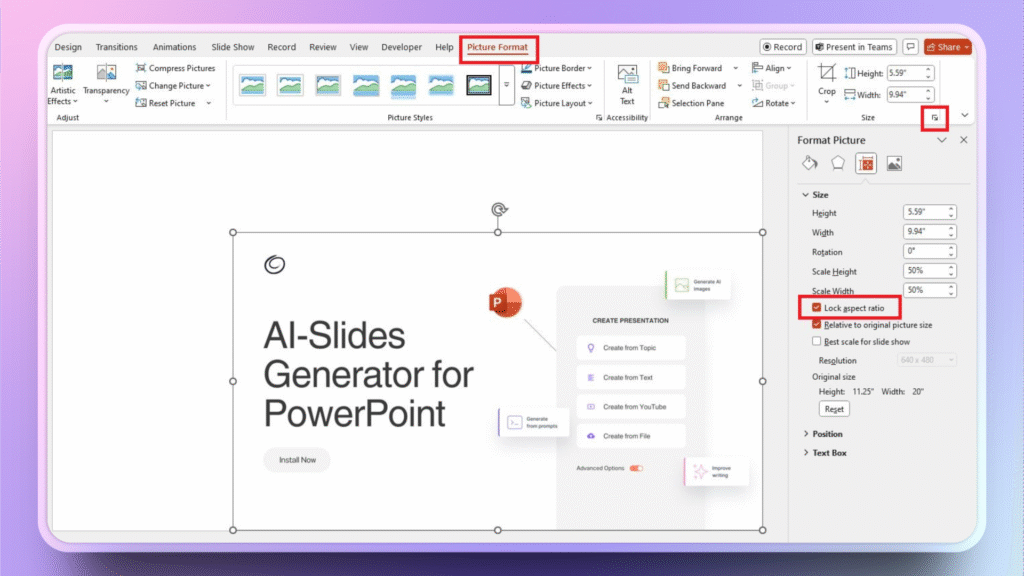Image resolution: width=1024 pixels, height=576 pixels.
Task: Switch to the Animations tab
Action: click(174, 46)
